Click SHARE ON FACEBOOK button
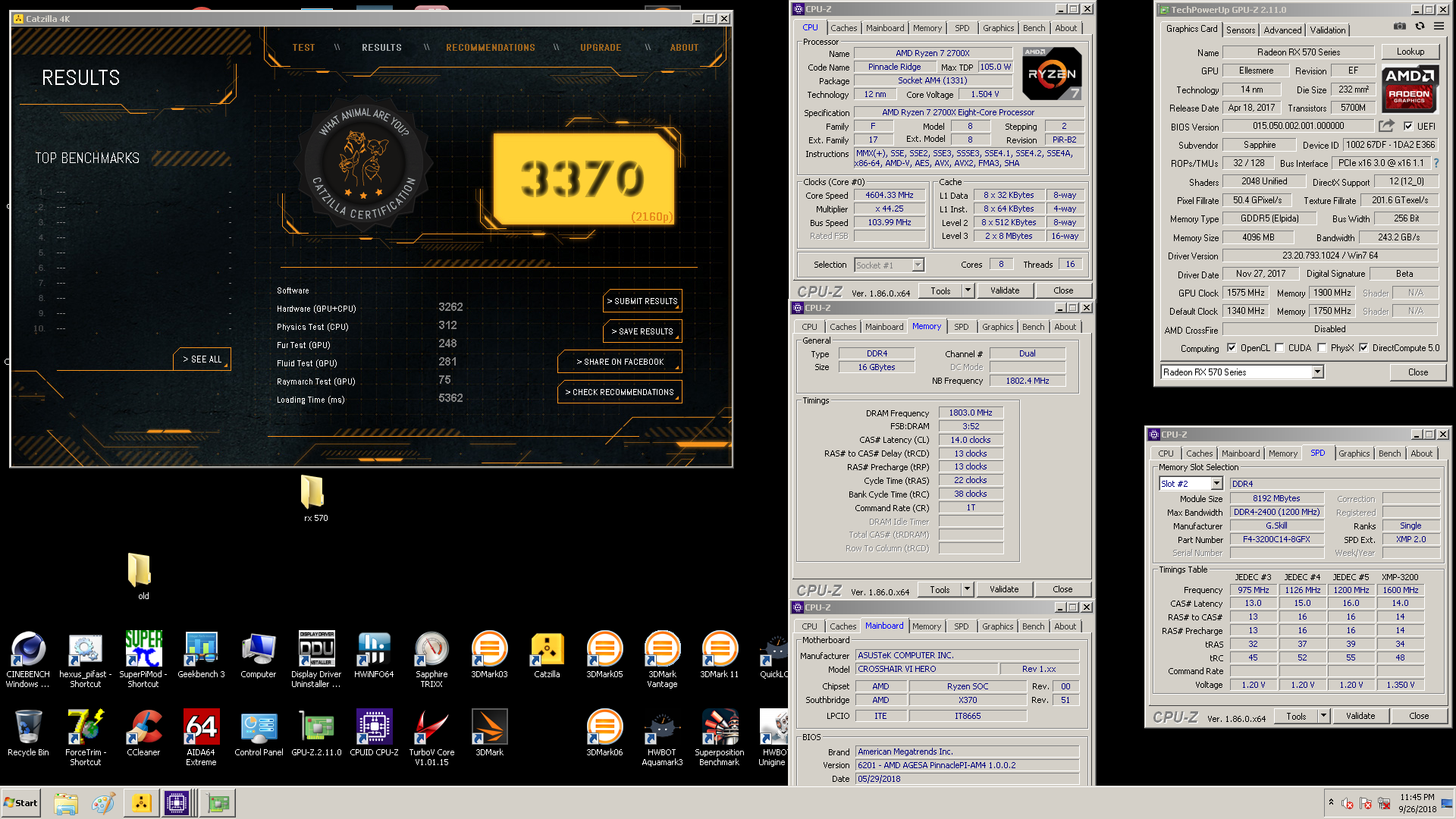Screen dimensions: 1456x819 (x=620, y=362)
